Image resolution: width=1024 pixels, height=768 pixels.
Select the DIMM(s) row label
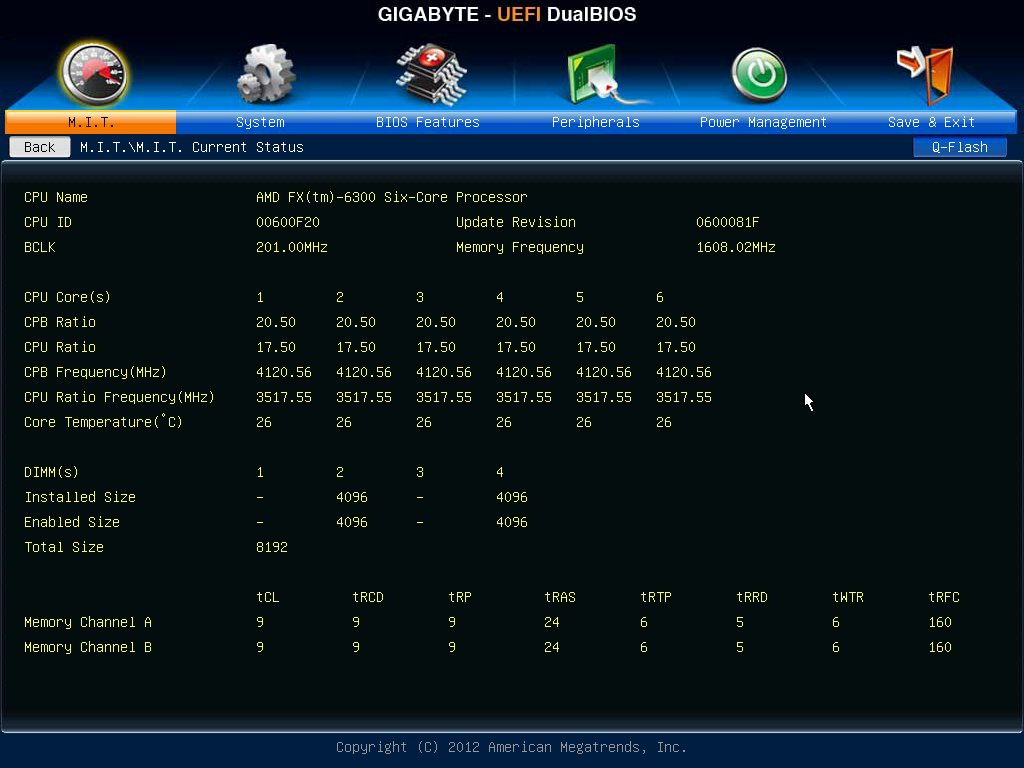click(51, 472)
